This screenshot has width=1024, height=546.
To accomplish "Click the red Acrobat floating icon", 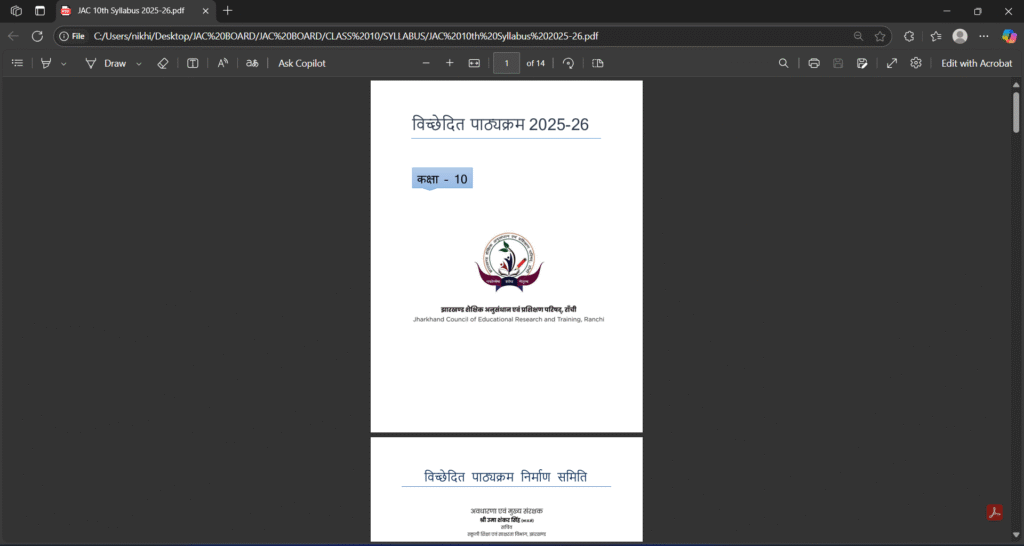I will pos(994,513).
